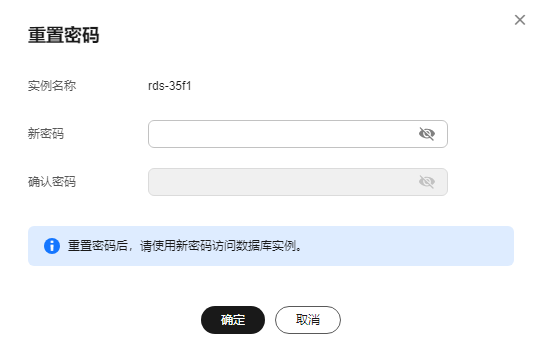
Task: Click the notice text 重置密码后，请使用新密码访问数据库实例
Action: pyautogui.click(x=185, y=246)
